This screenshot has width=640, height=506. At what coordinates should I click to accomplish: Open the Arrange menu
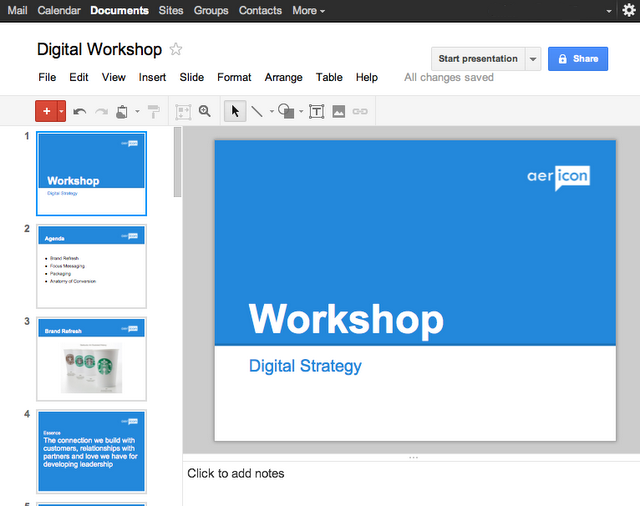284,78
